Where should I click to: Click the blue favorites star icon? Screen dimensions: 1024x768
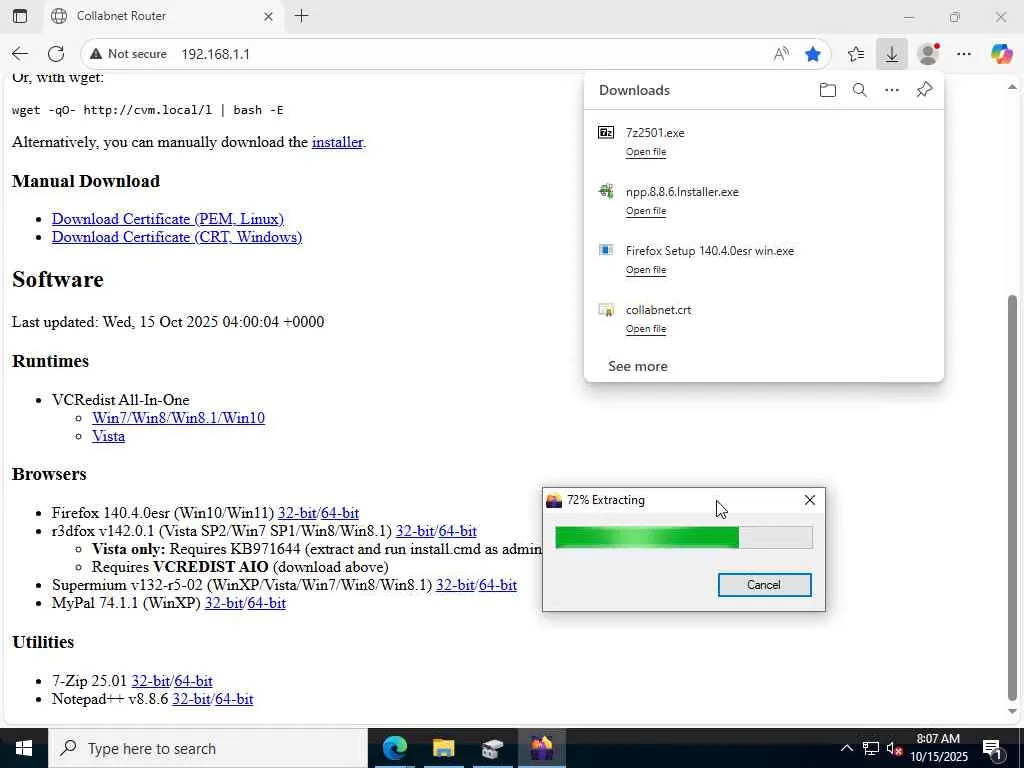pos(812,54)
